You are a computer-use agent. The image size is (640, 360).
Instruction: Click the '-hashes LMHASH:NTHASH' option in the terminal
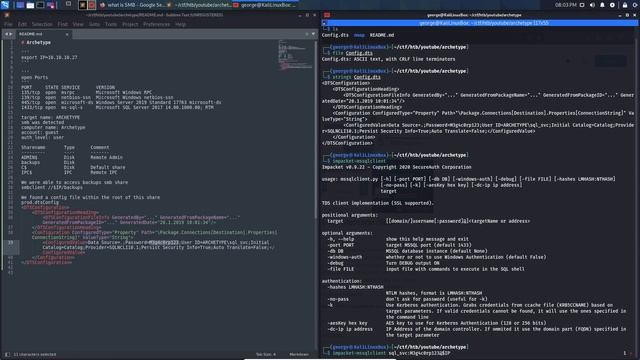[x=355, y=287]
